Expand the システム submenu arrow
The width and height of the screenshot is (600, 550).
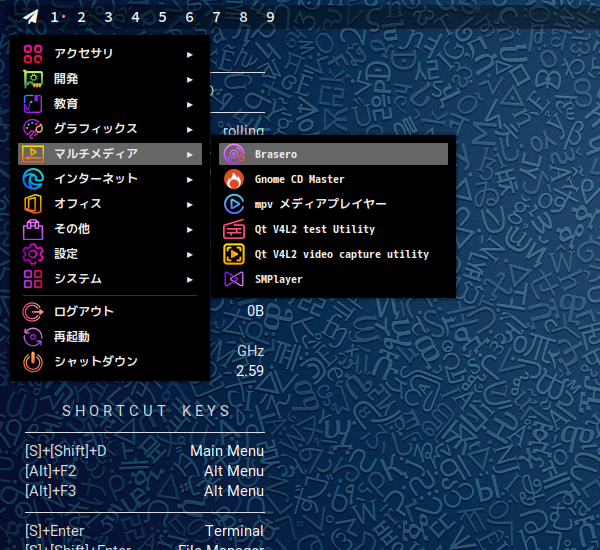point(189,280)
